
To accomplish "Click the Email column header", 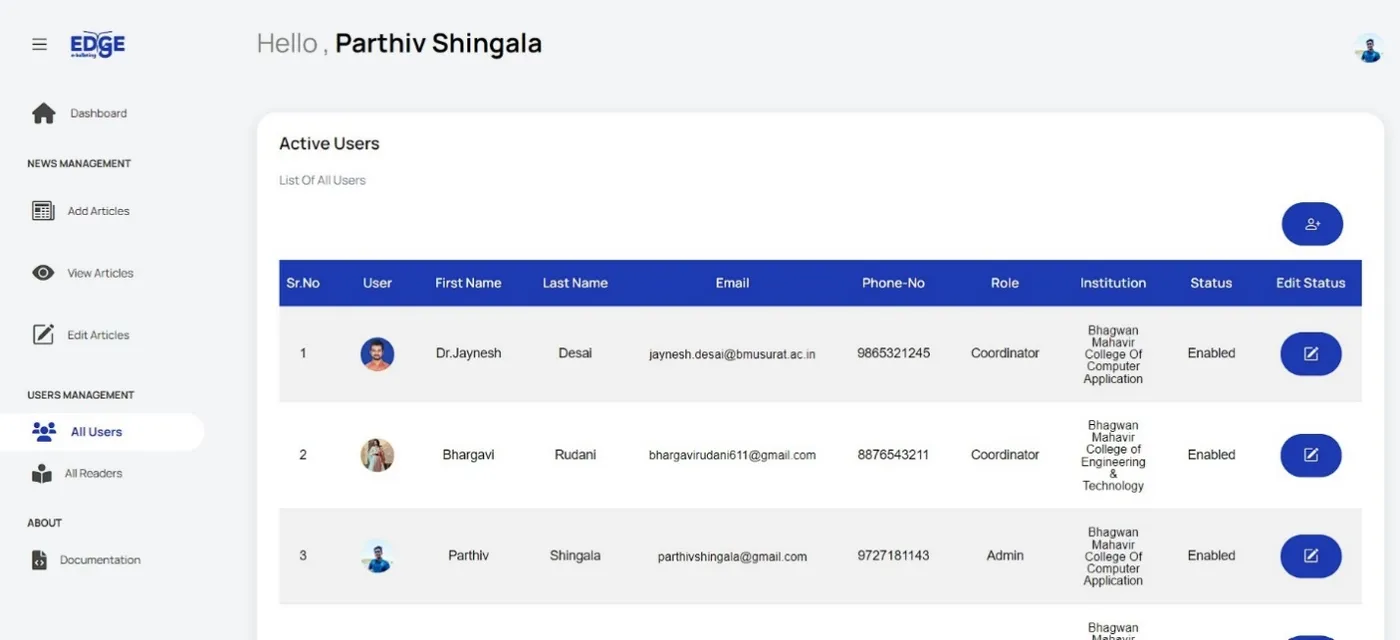I will 732,283.
